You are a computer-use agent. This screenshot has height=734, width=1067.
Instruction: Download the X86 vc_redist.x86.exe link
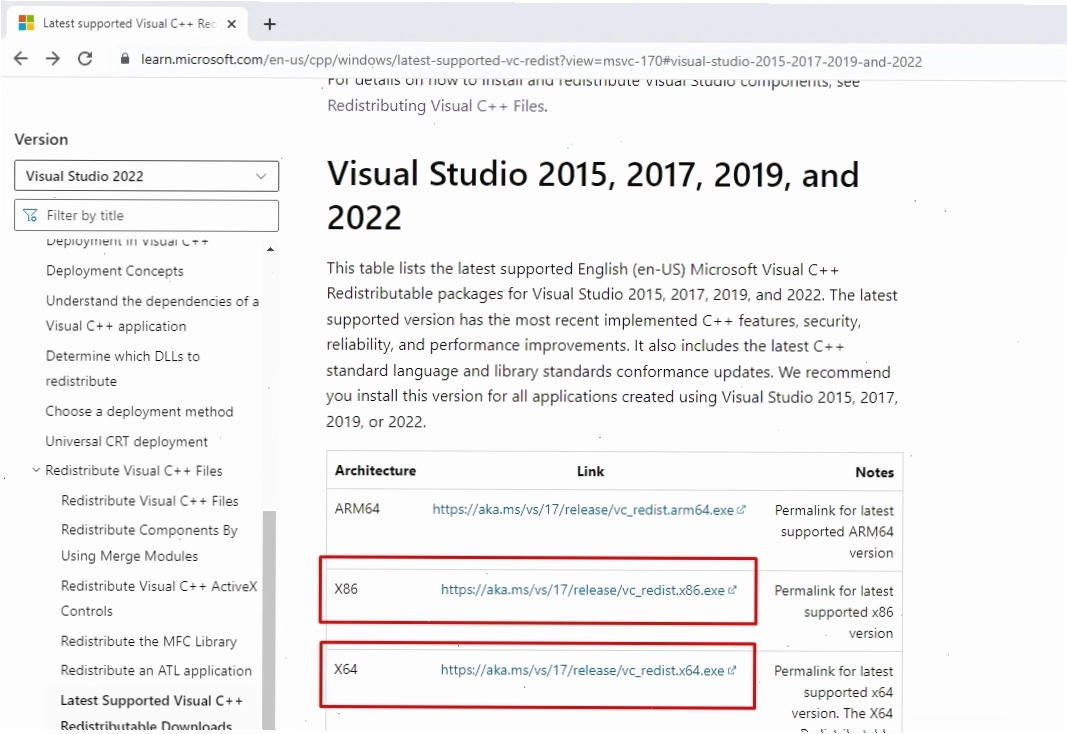click(x=582, y=590)
